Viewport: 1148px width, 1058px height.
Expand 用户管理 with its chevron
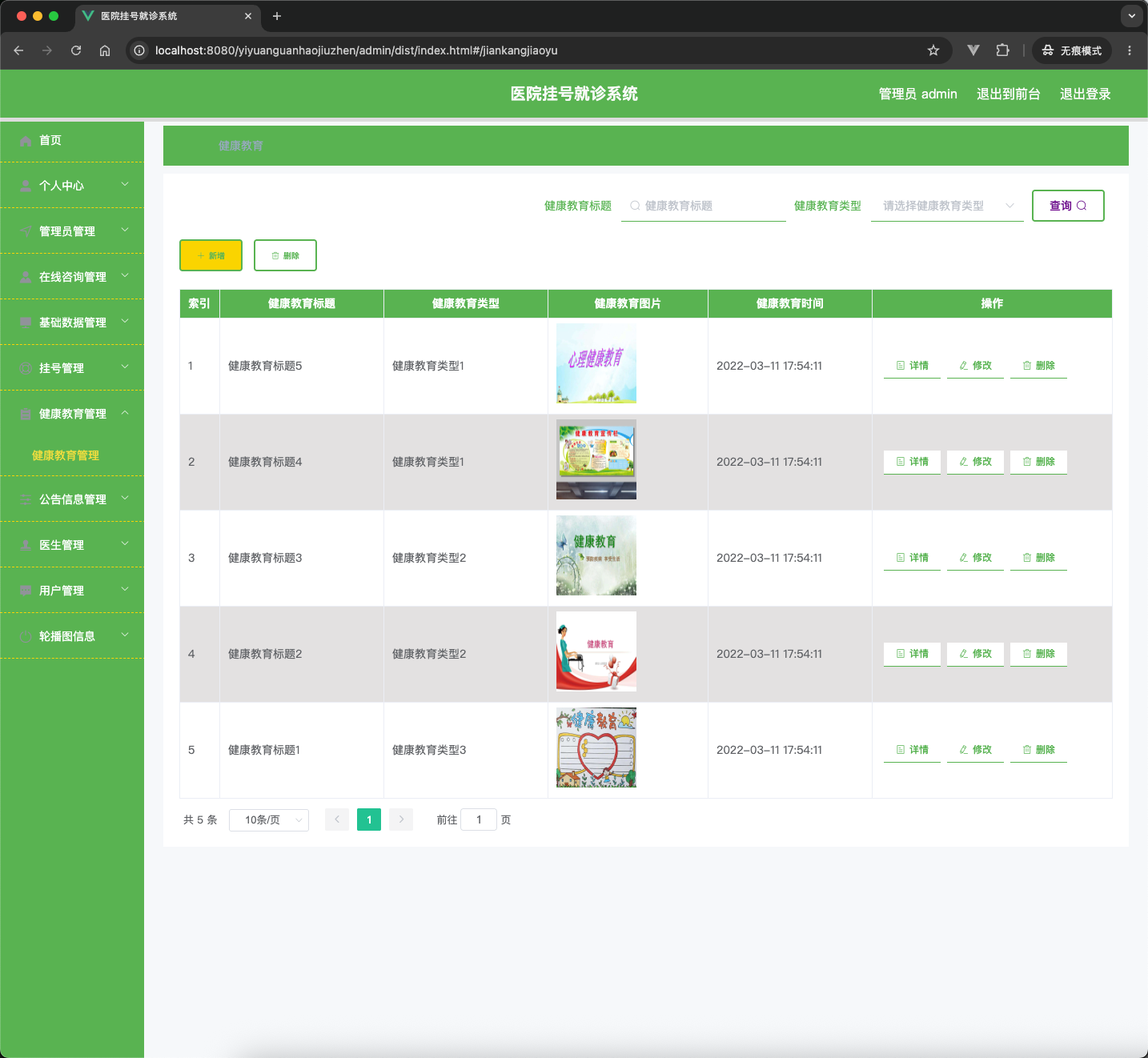(x=125, y=589)
